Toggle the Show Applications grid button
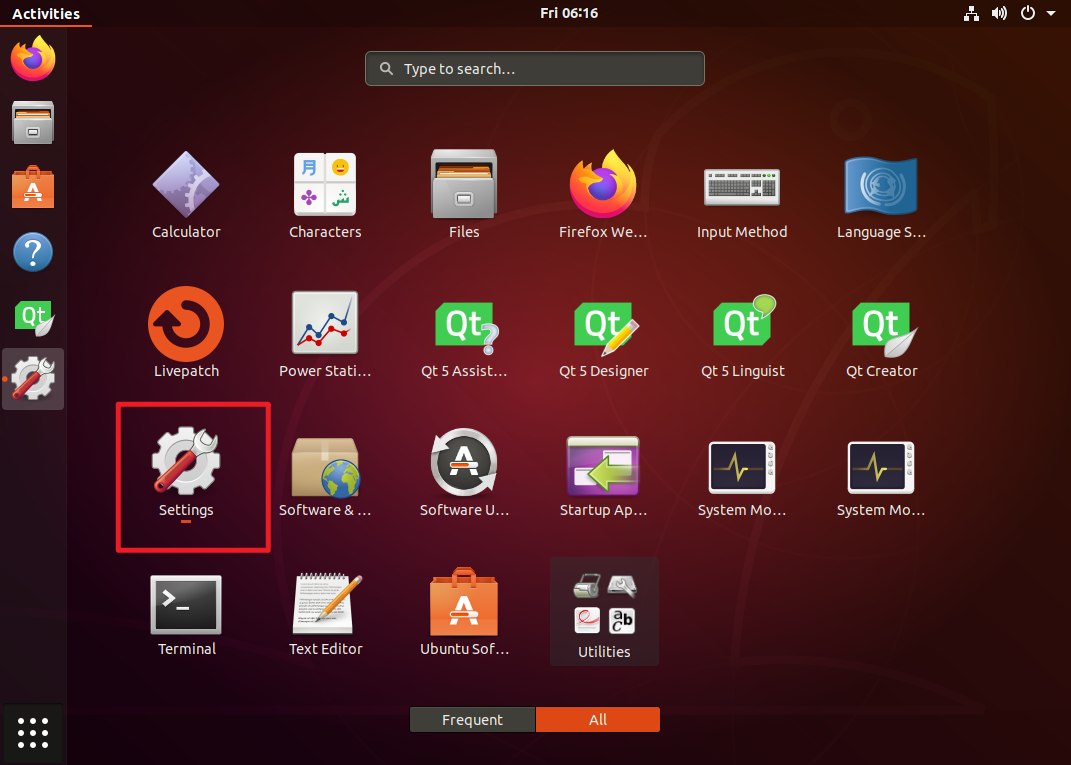The width and height of the screenshot is (1071, 765). [x=33, y=732]
